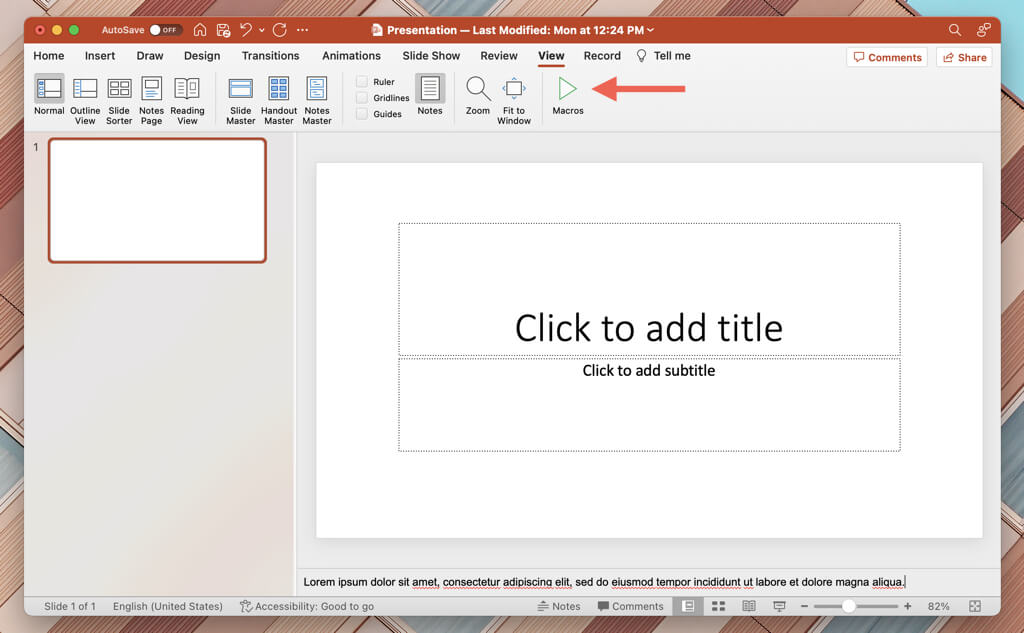This screenshot has width=1024, height=633.
Task: Open the quick access more options ellipsis
Action: 303,30
